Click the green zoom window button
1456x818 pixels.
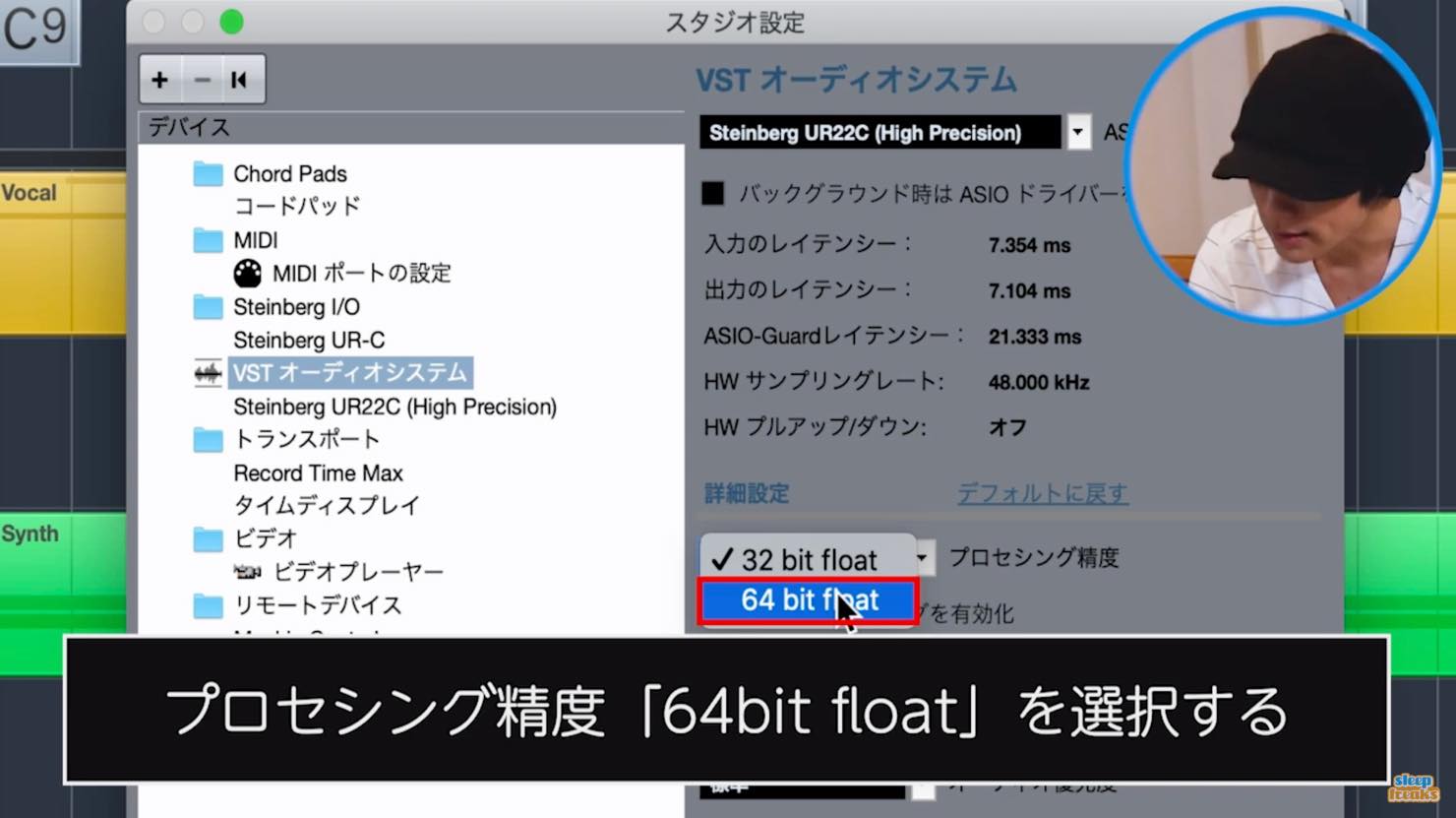tap(231, 22)
